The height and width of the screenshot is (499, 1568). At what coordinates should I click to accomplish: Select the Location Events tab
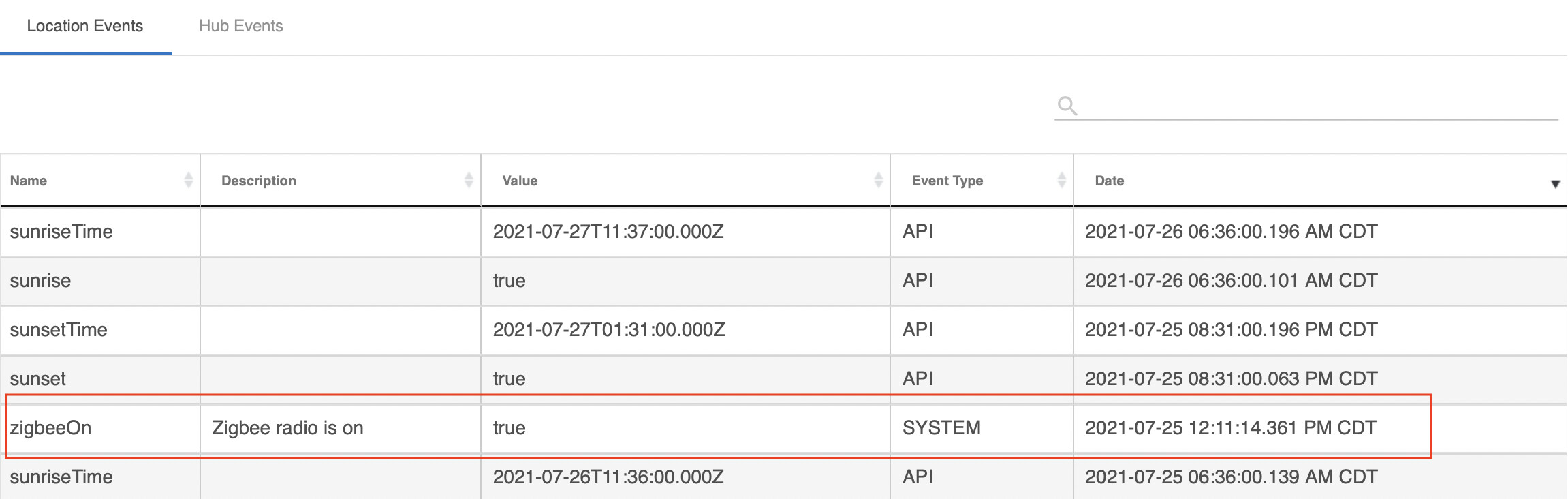tap(85, 26)
